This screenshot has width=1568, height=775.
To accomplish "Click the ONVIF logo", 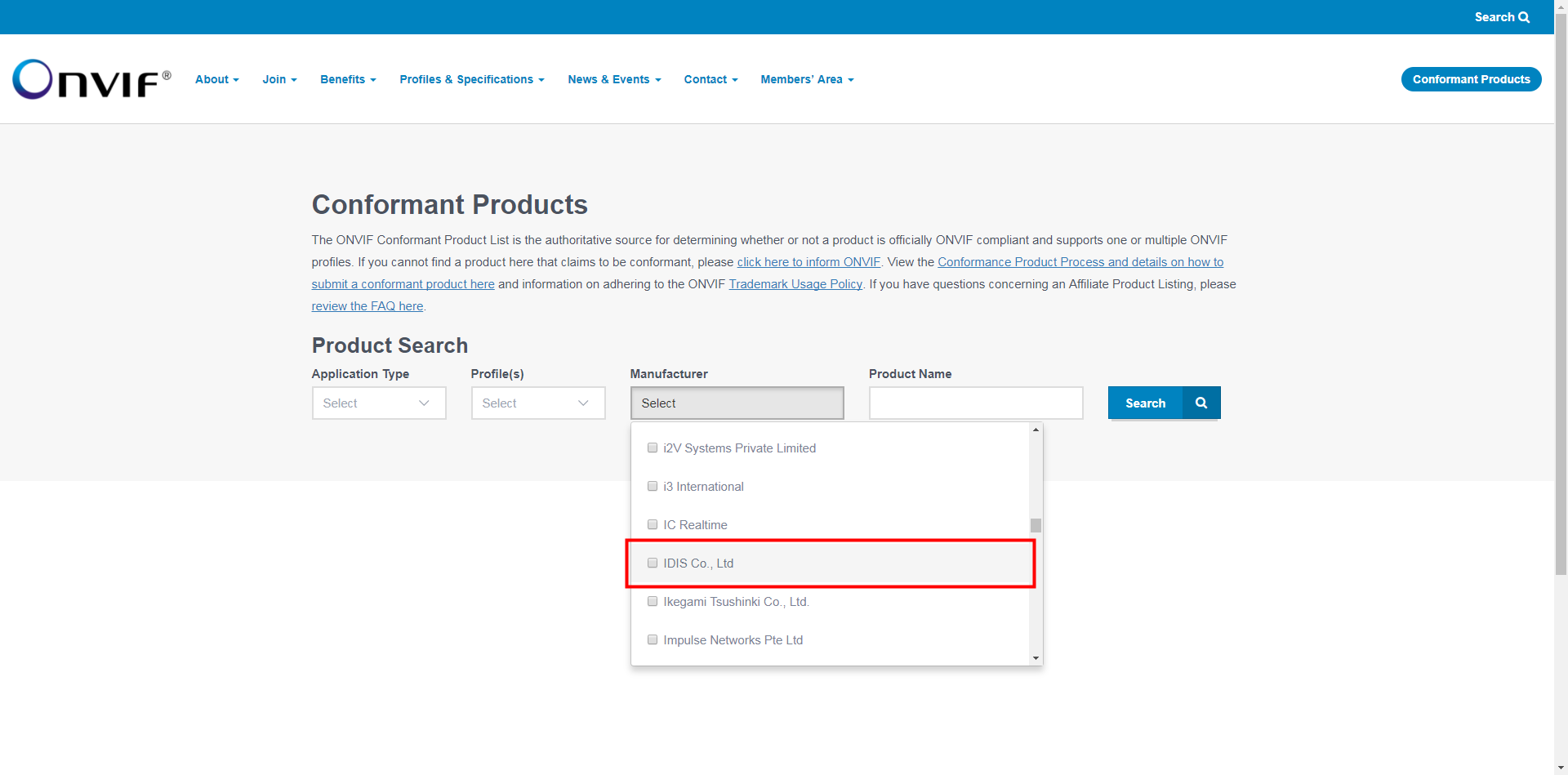I will 91,79.
